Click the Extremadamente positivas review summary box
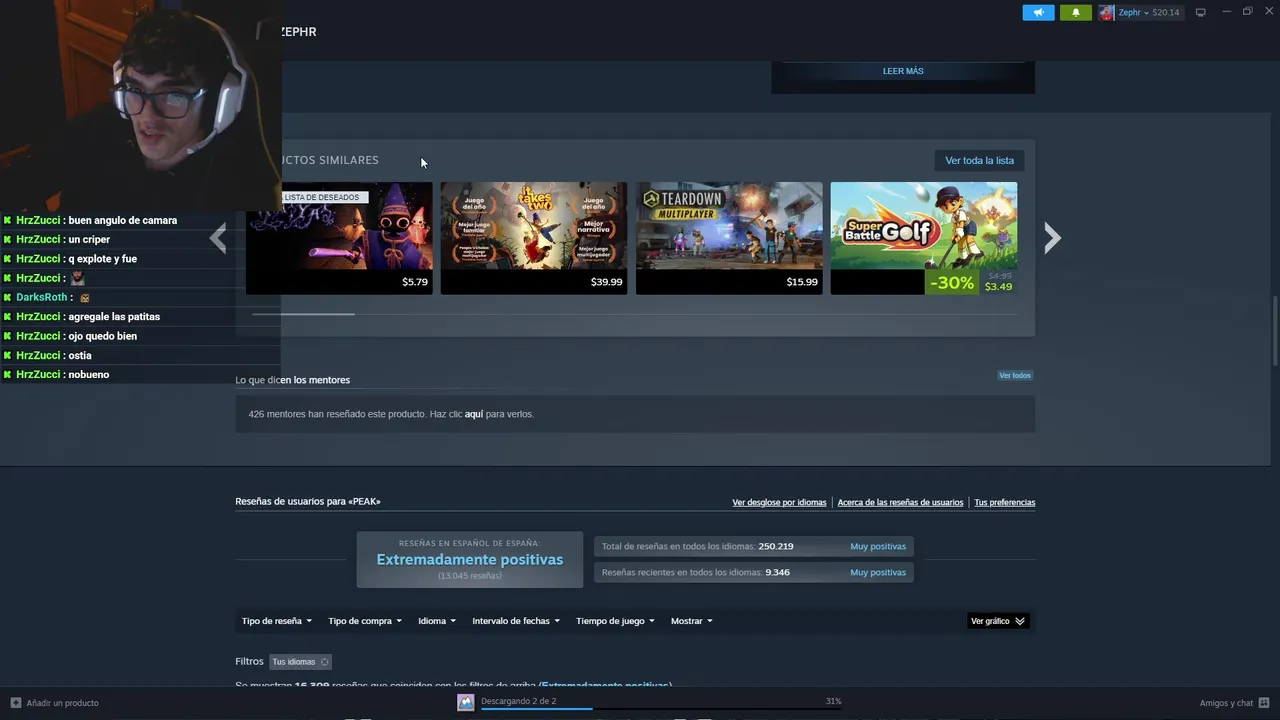 470,560
